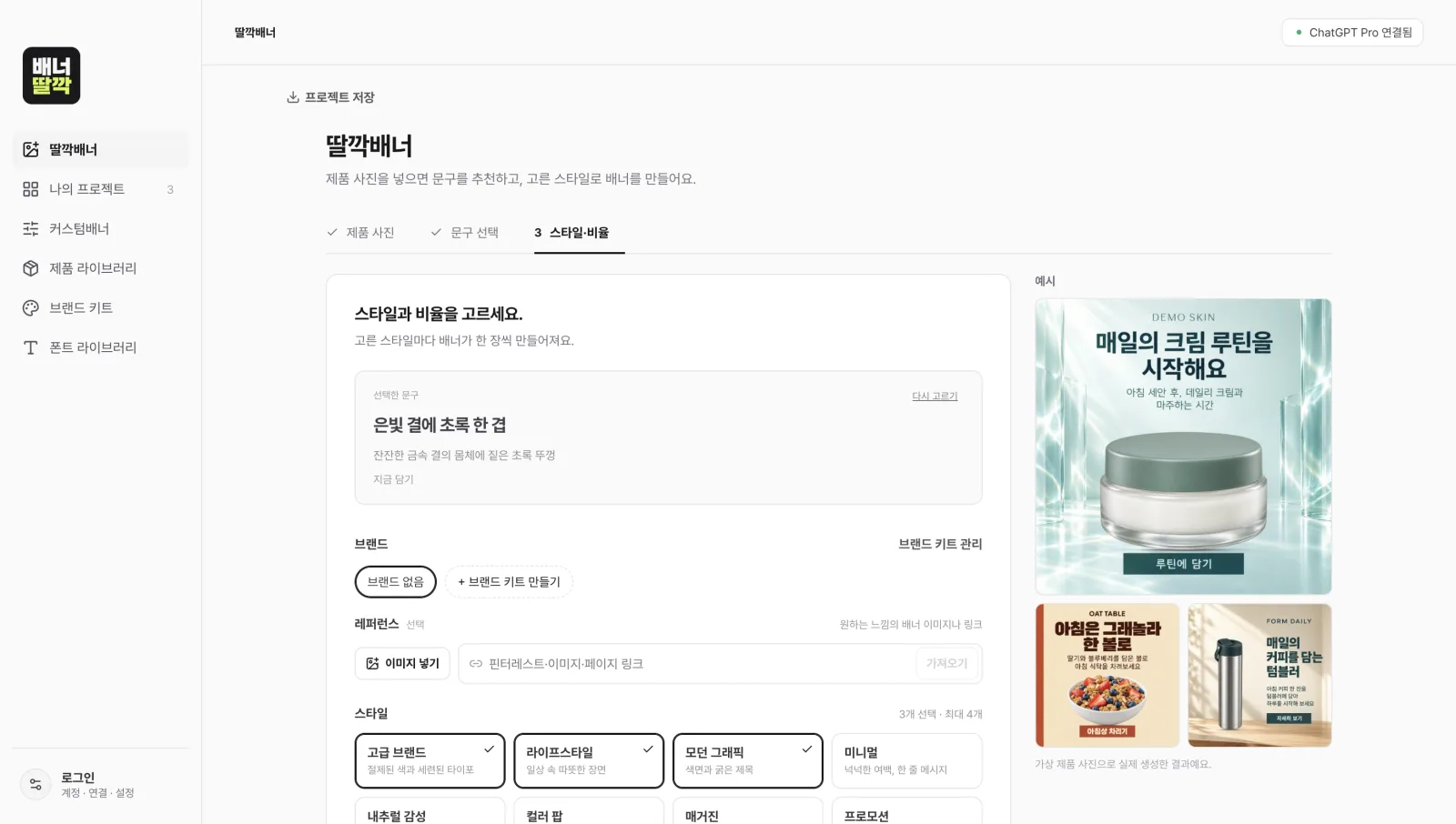Toggle the 모던 그래픽 style card
The height and width of the screenshot is (824, 1456).
pyautogui.click(x=748, y=760)
